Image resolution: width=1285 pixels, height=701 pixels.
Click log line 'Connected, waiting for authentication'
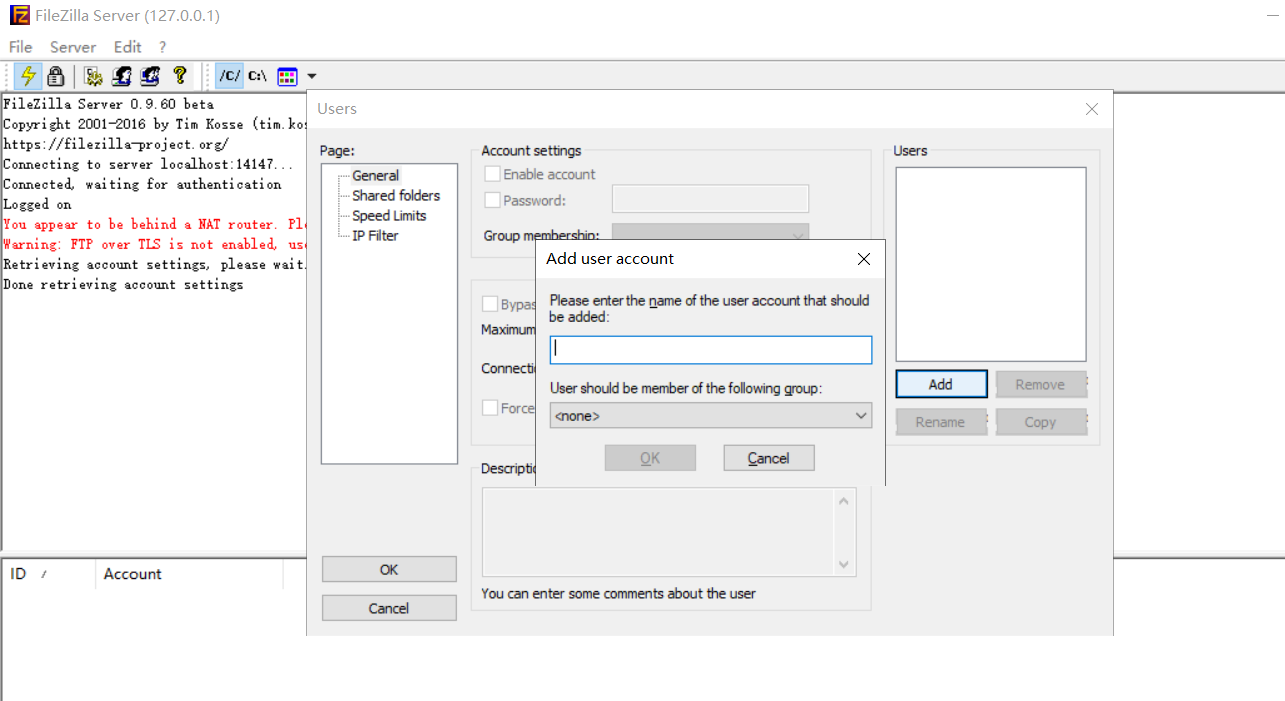tap(142, 184)
